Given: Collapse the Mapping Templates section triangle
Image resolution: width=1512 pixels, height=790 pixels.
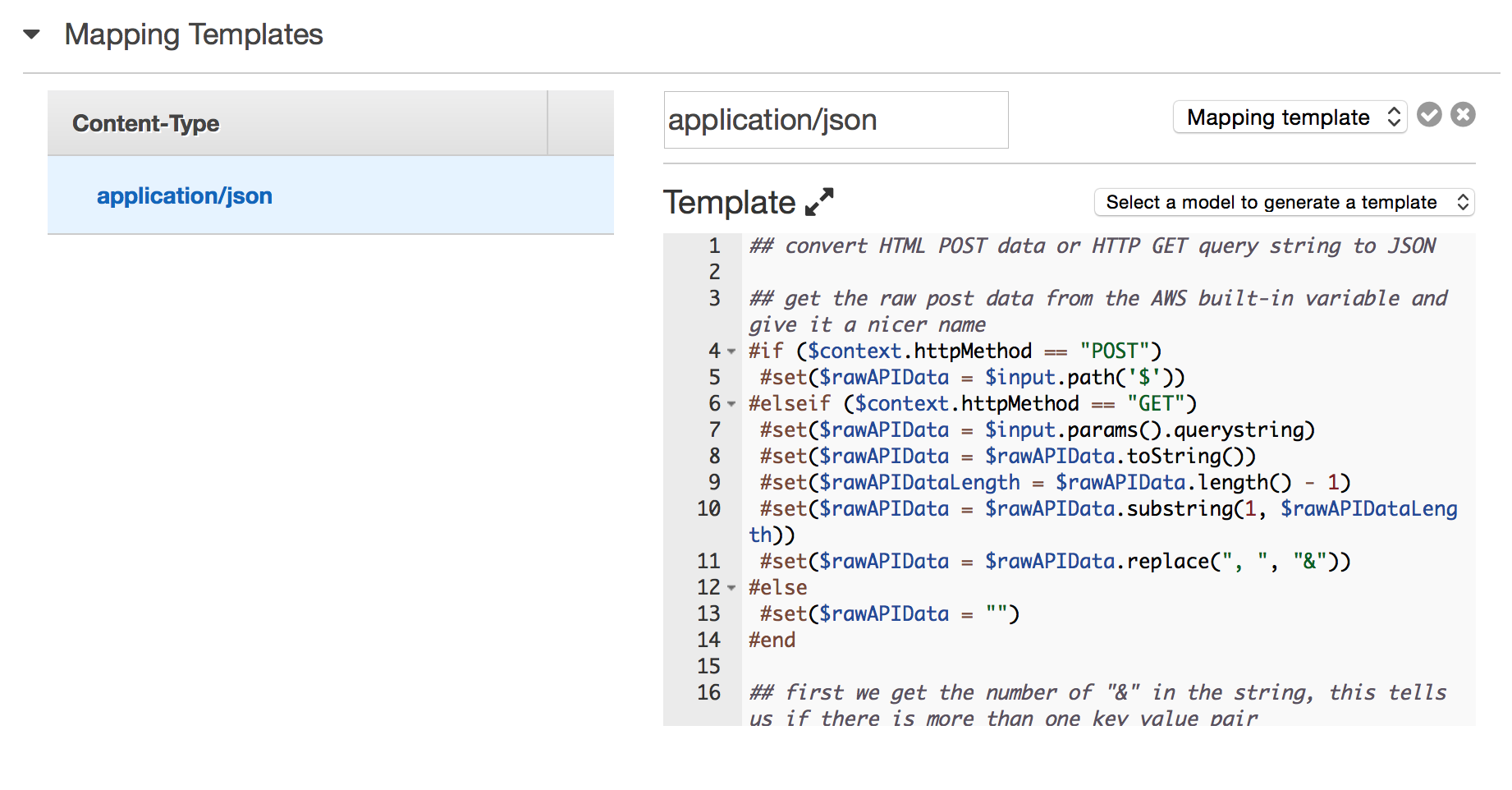Looking at the screenshot, I should click(x=30, y=34).
